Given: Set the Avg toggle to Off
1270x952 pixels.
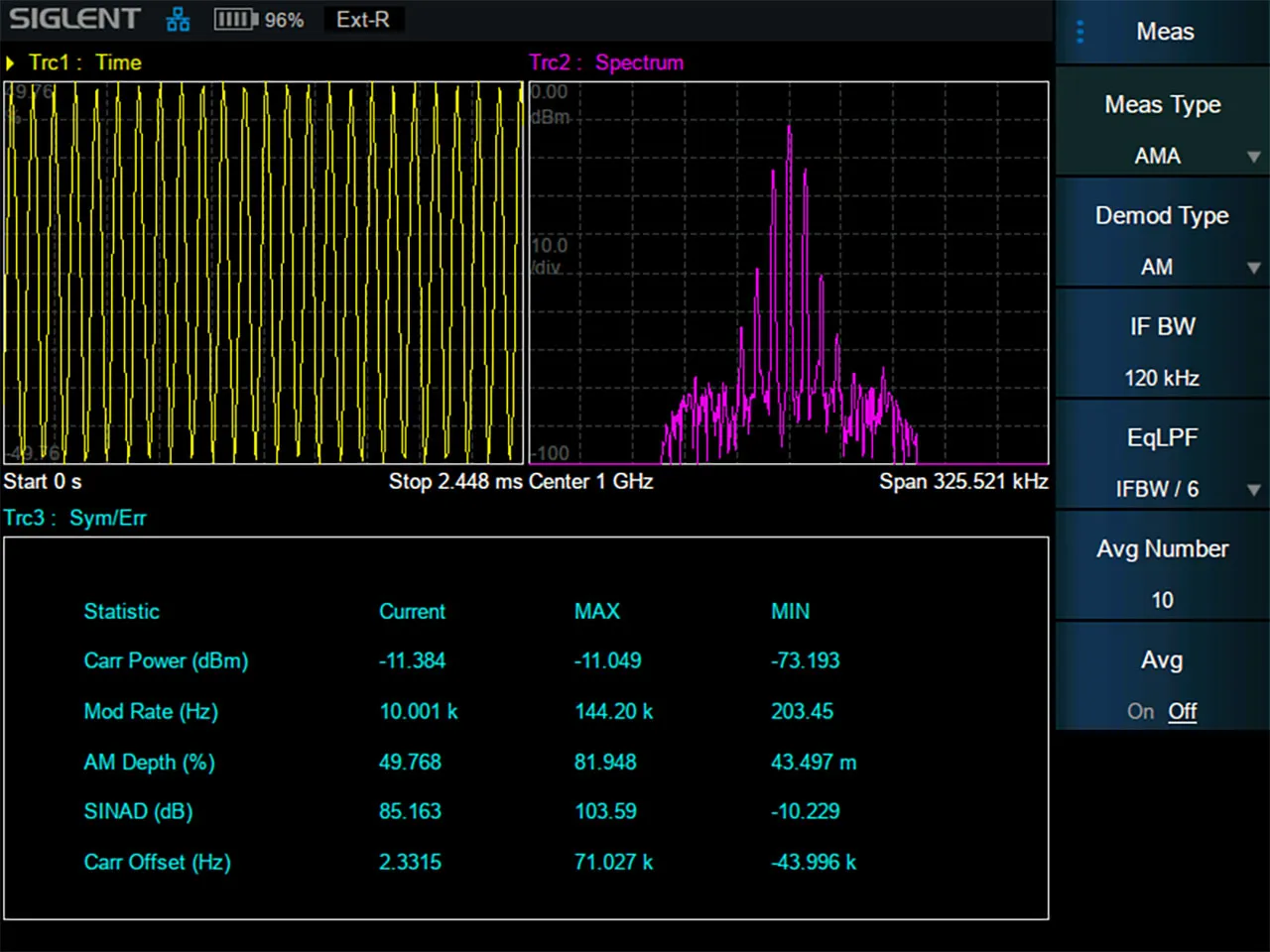Looking at the screenshot, I should (x=1182, y=711).
